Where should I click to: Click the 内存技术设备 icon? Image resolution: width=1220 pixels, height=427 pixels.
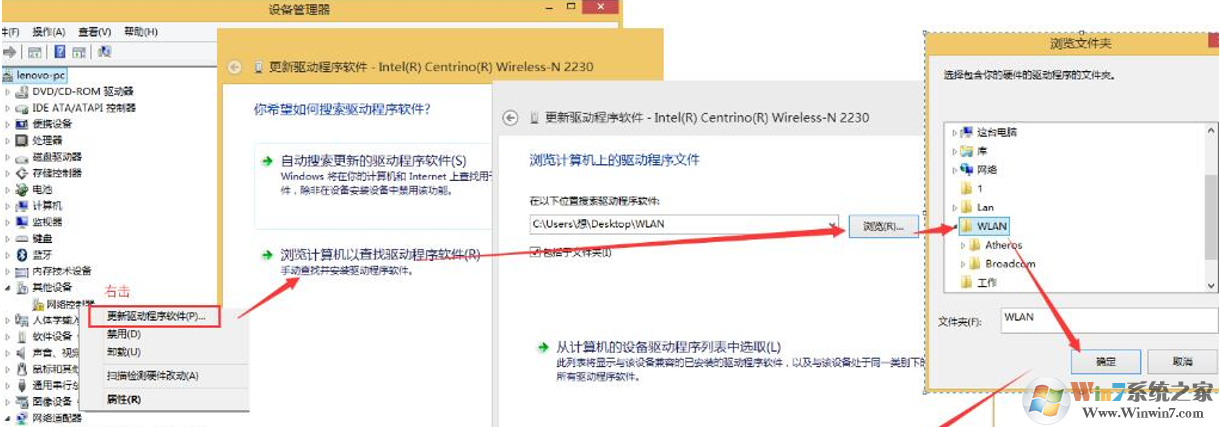(23, 271)
